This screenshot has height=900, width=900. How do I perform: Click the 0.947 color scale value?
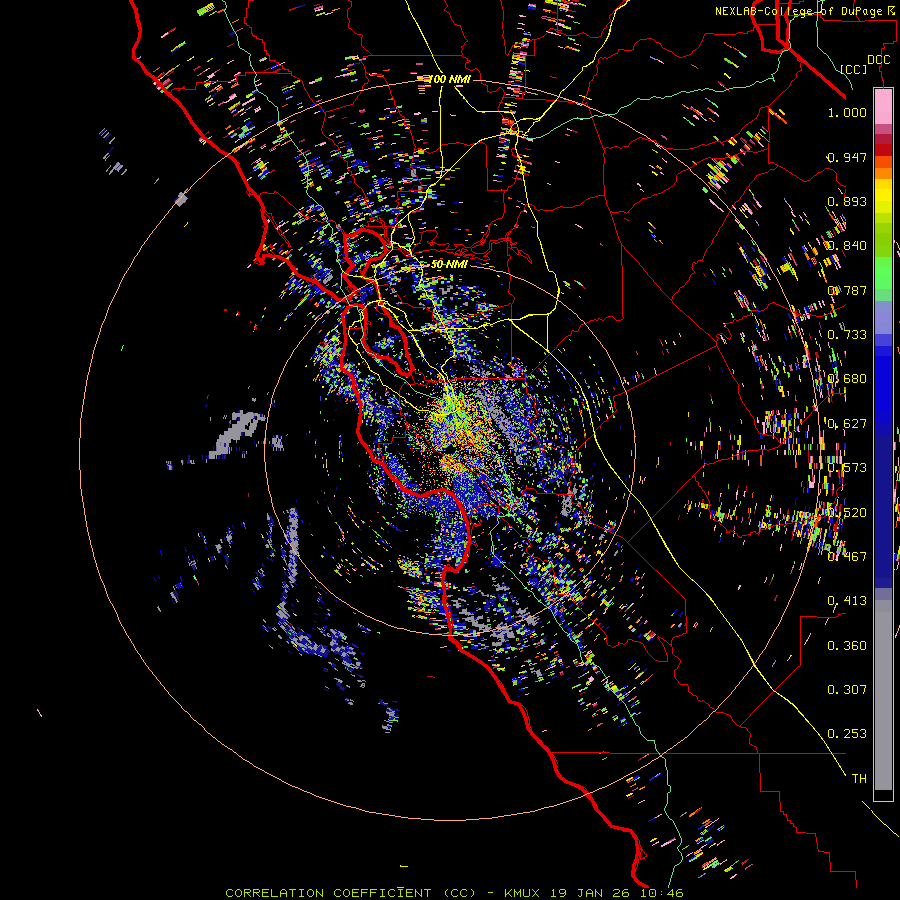point(847,157)
